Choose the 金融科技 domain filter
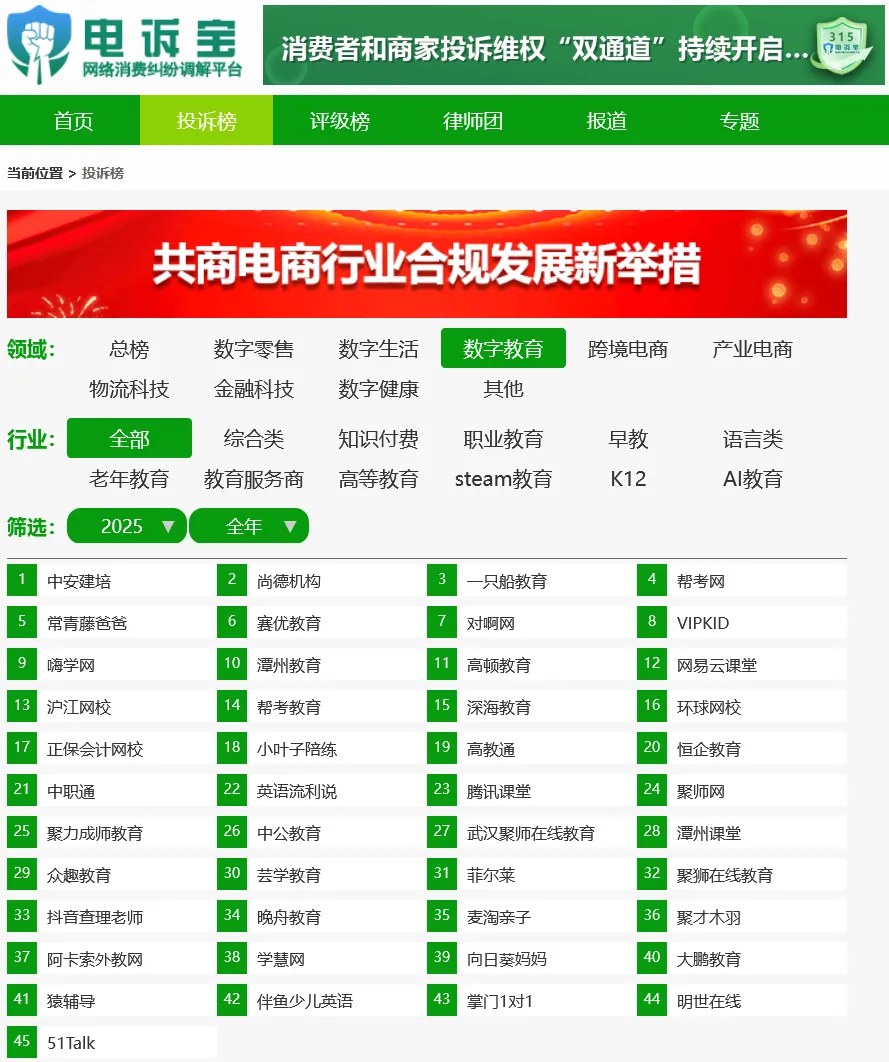Screen dimensions: 889x1062 tap(254, 389)
